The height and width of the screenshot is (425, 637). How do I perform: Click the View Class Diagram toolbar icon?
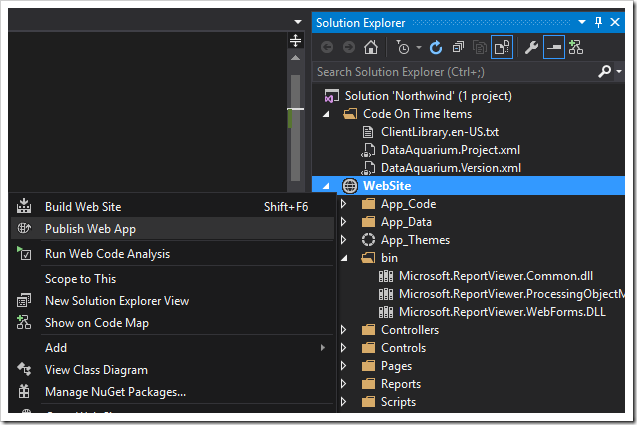coord(576,47)
